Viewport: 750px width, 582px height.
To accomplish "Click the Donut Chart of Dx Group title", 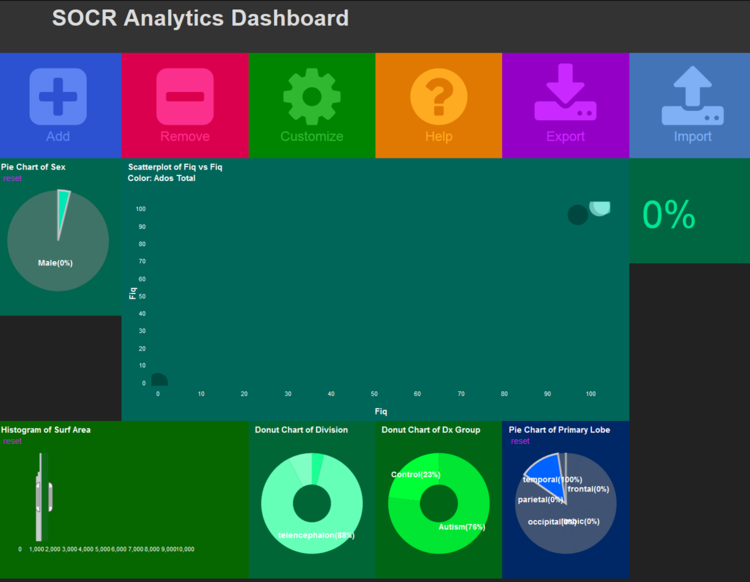I will tap(431, 429).
